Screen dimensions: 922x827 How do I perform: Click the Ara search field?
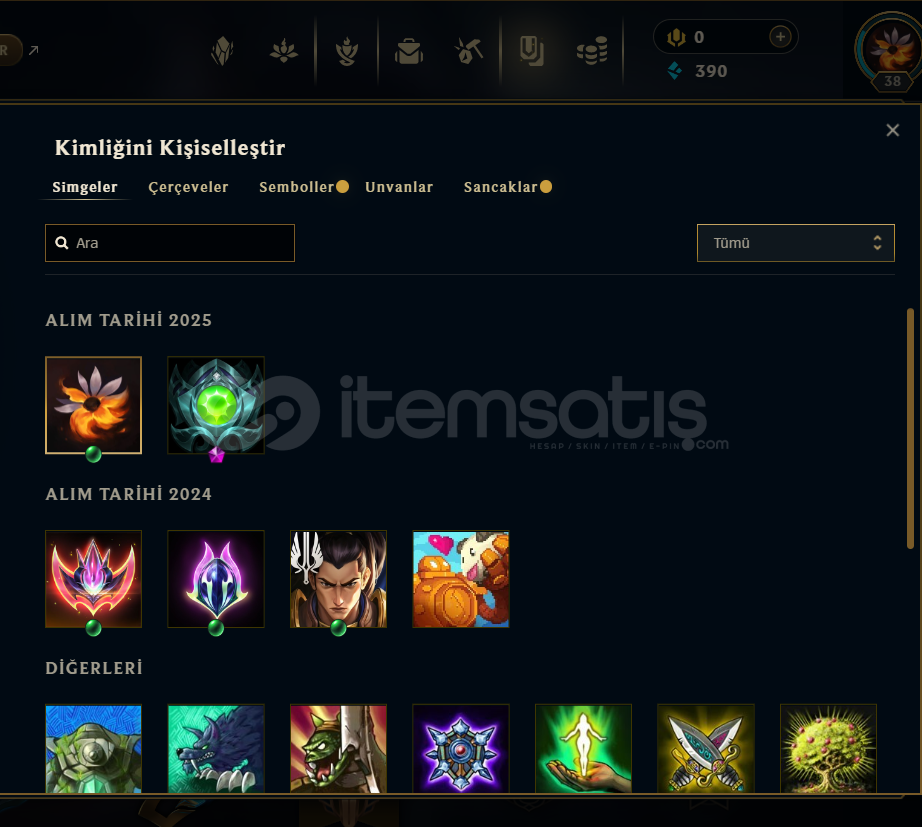170,243
